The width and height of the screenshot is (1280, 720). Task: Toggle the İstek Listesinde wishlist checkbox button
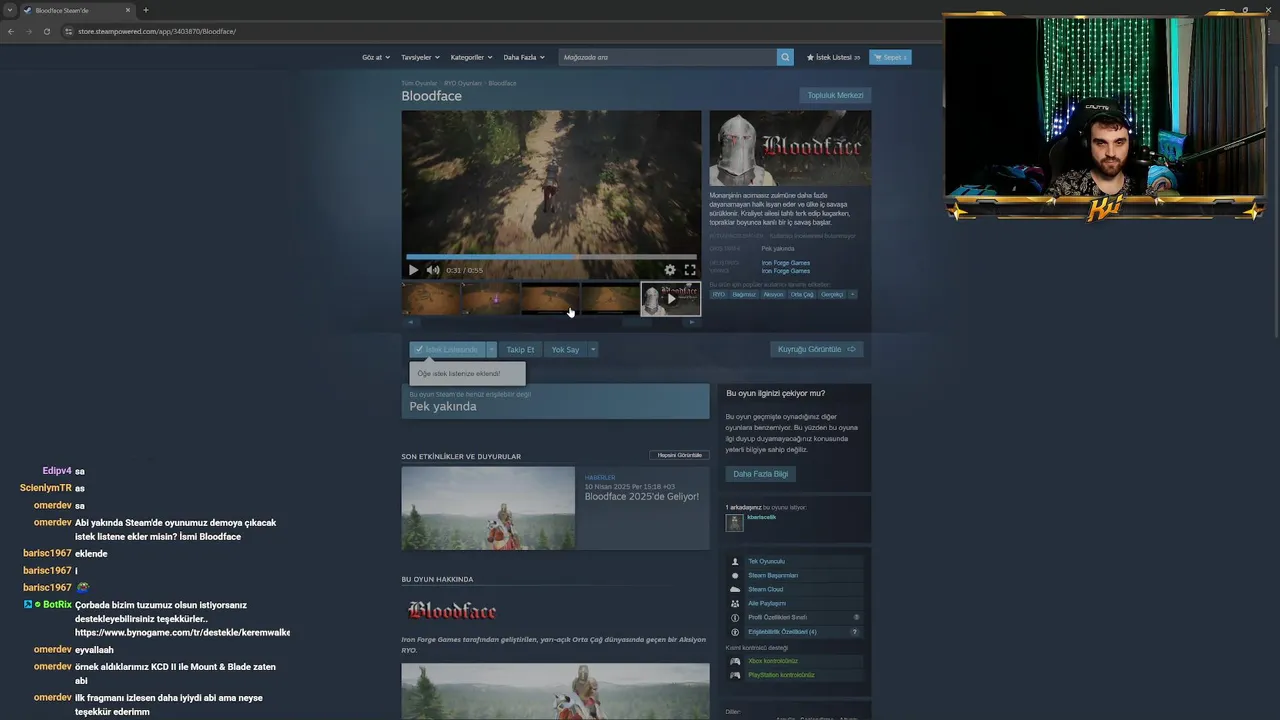click(447, 349)
